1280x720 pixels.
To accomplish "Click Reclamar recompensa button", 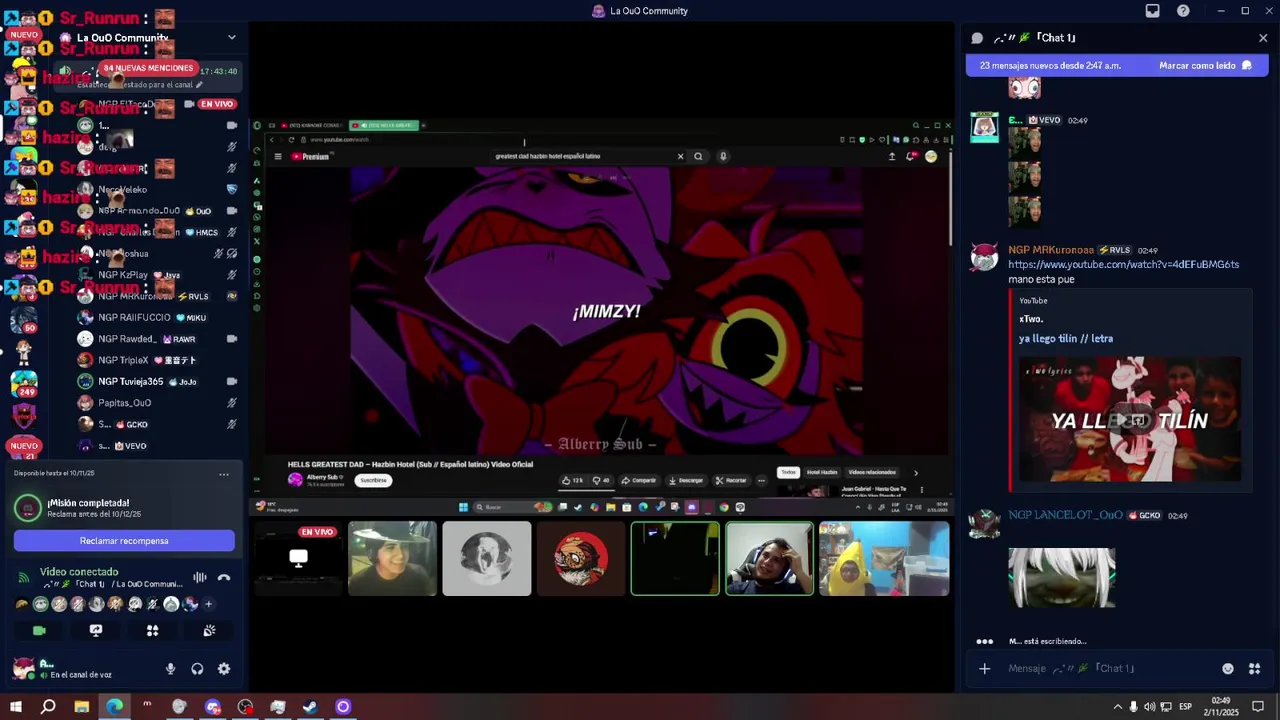I will [124, 541].
